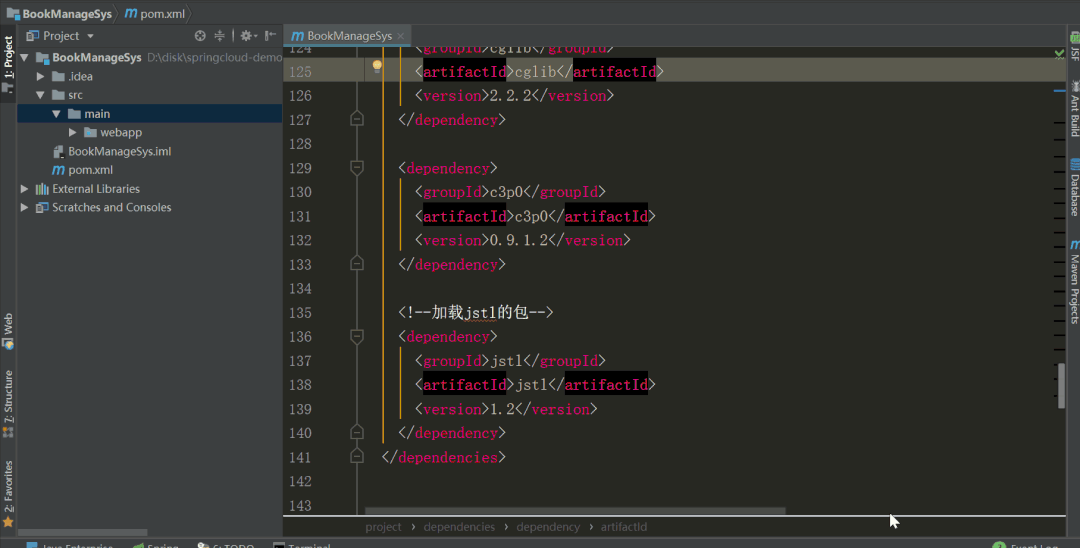
Task: Click the green inspection checkmark icon
Action: pos(1059,53)
